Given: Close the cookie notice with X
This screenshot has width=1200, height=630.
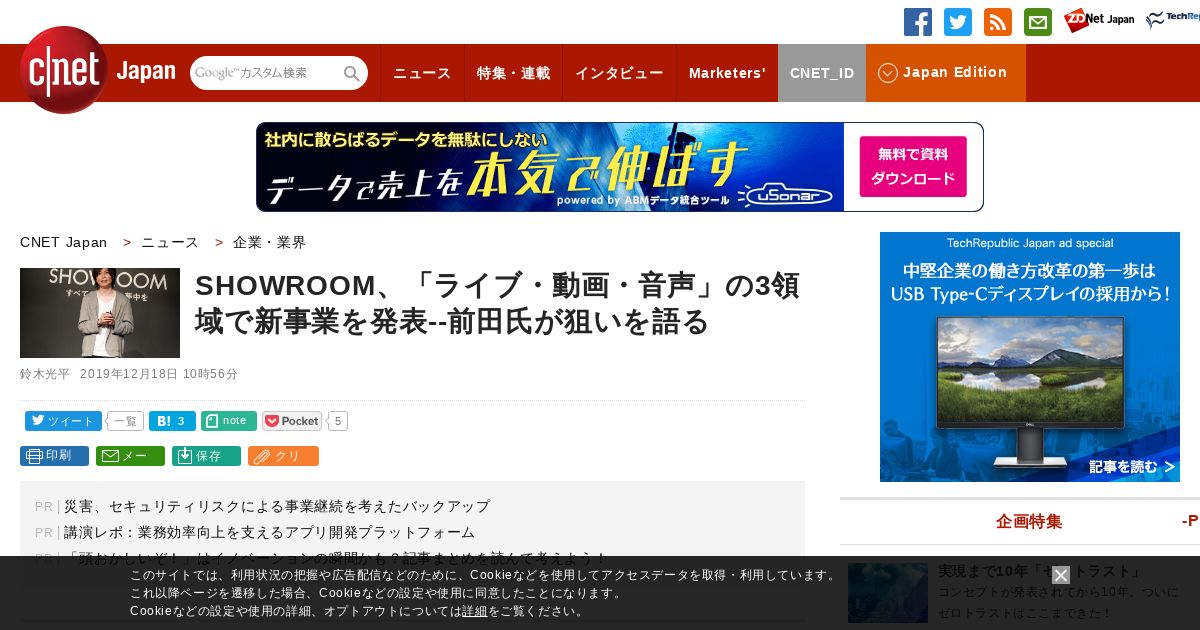Looking at the screenshot, I should click(1061, 575).
